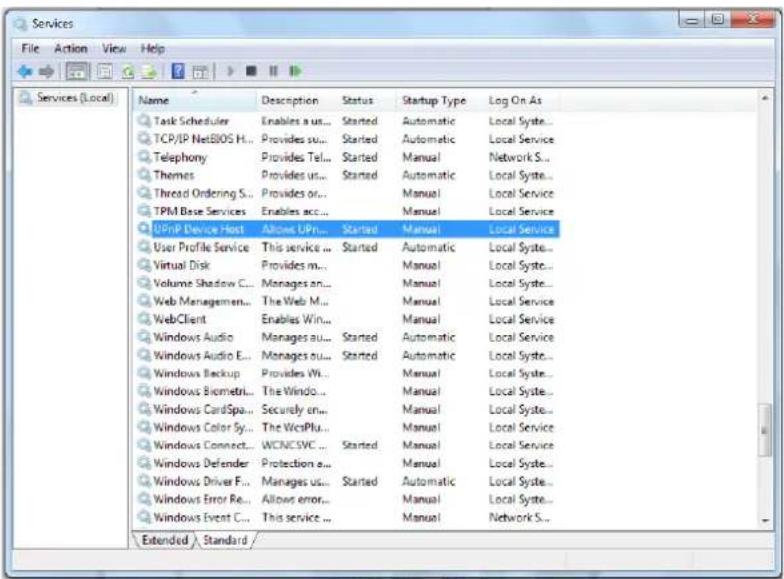Select the TPM Base Services row
784x579 pixels.
pyautogui.click(x=346, y=210)
